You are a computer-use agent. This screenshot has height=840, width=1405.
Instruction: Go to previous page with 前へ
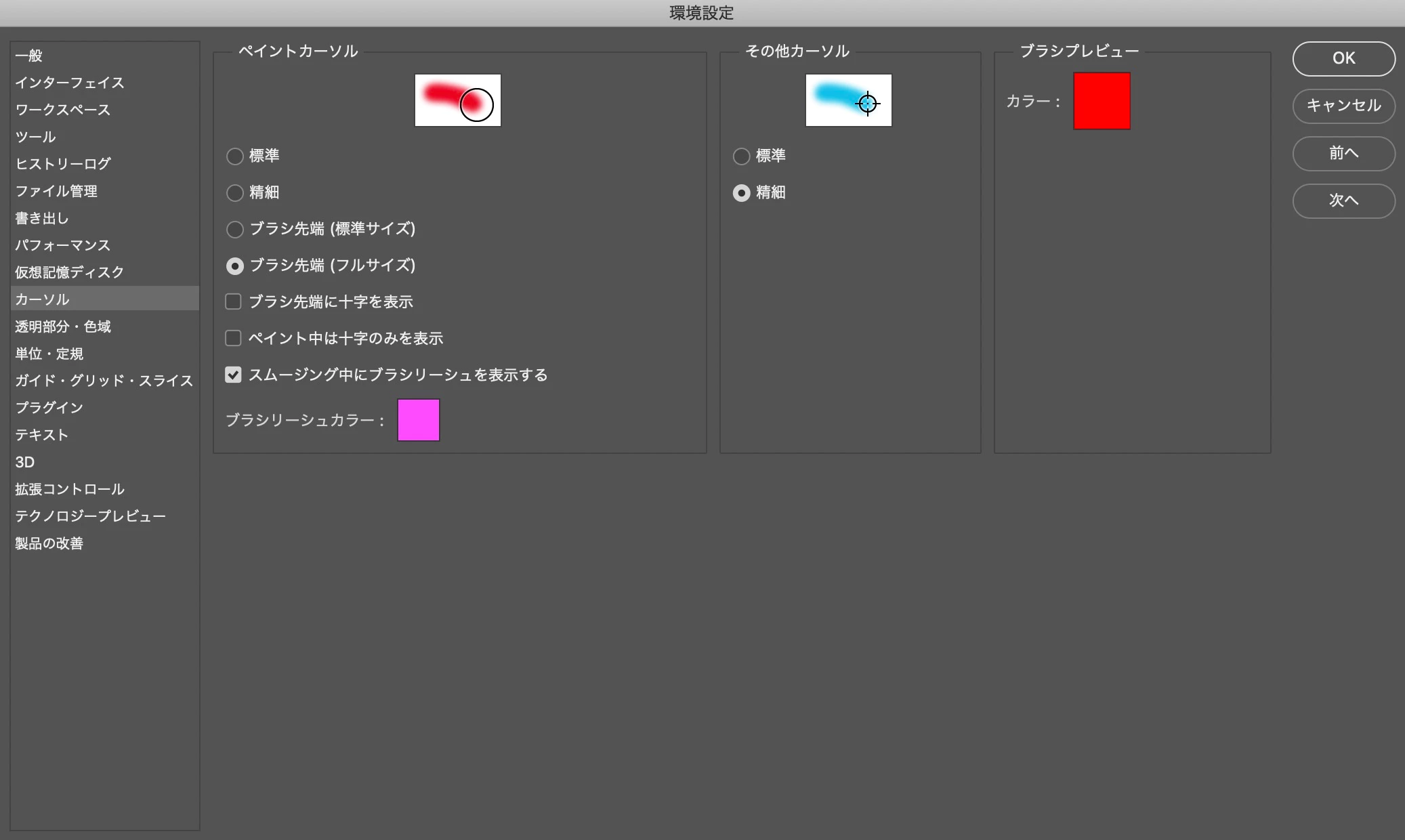pyautogui.click(x=1343, y=153)
